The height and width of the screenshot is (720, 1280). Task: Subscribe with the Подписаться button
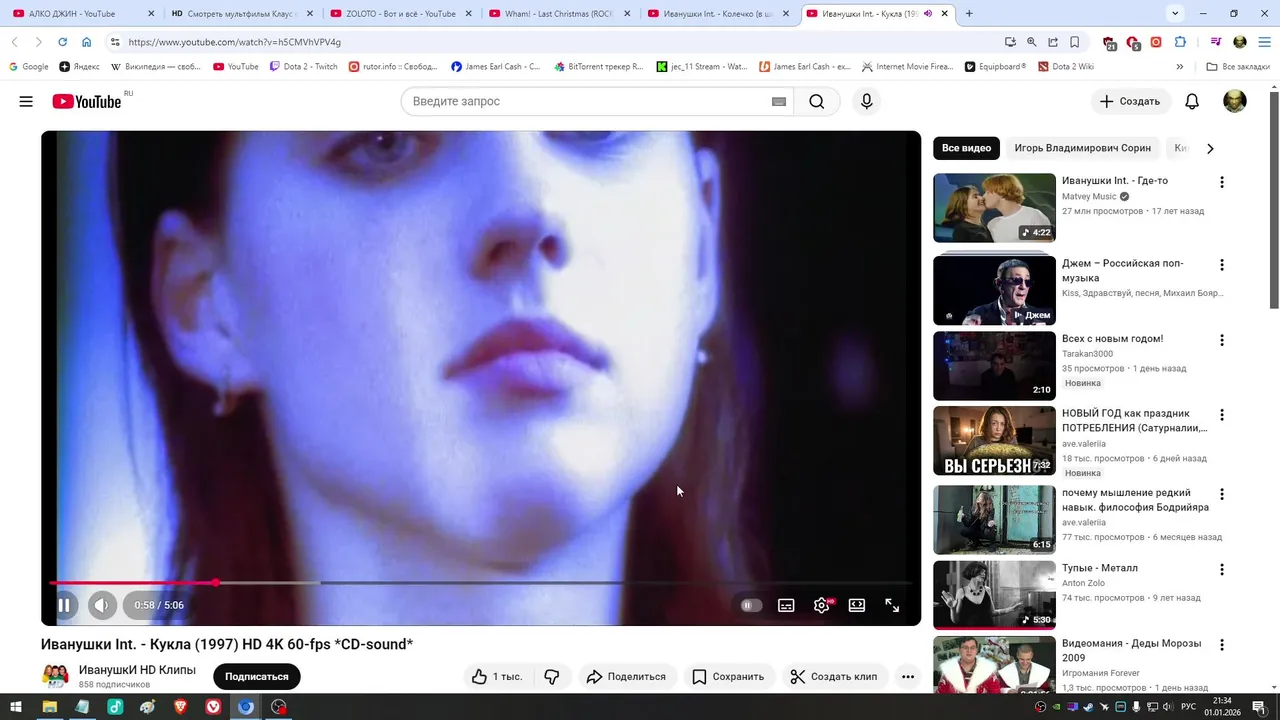click(257, 677)
